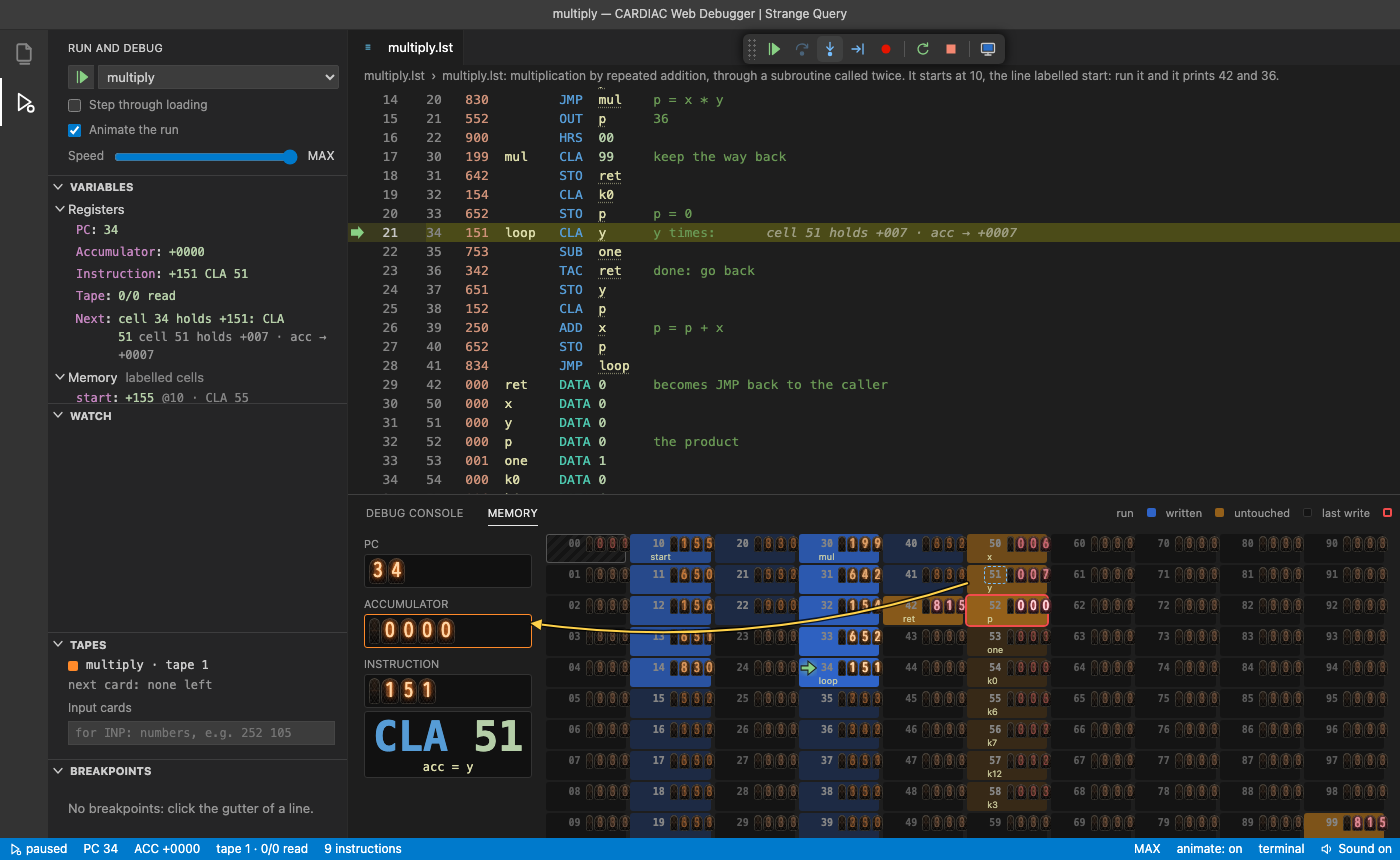Click the paused indicator in status bar
The image size is (1400, 860).
click(x=38, y=849)
